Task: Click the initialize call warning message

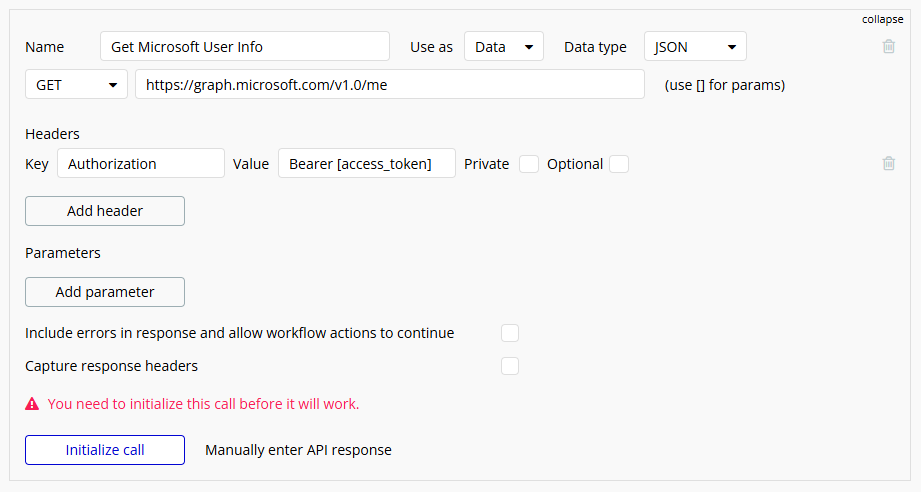Action: pos(203,404)
